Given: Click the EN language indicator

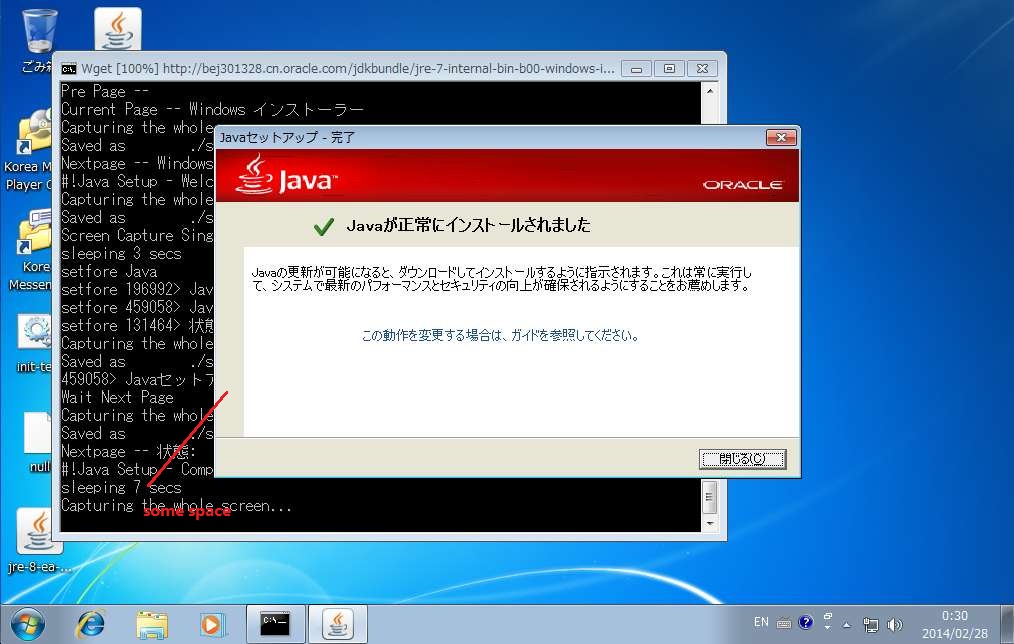Looking at the screenshot, I should pyautogui.click(x=761, y=623).
